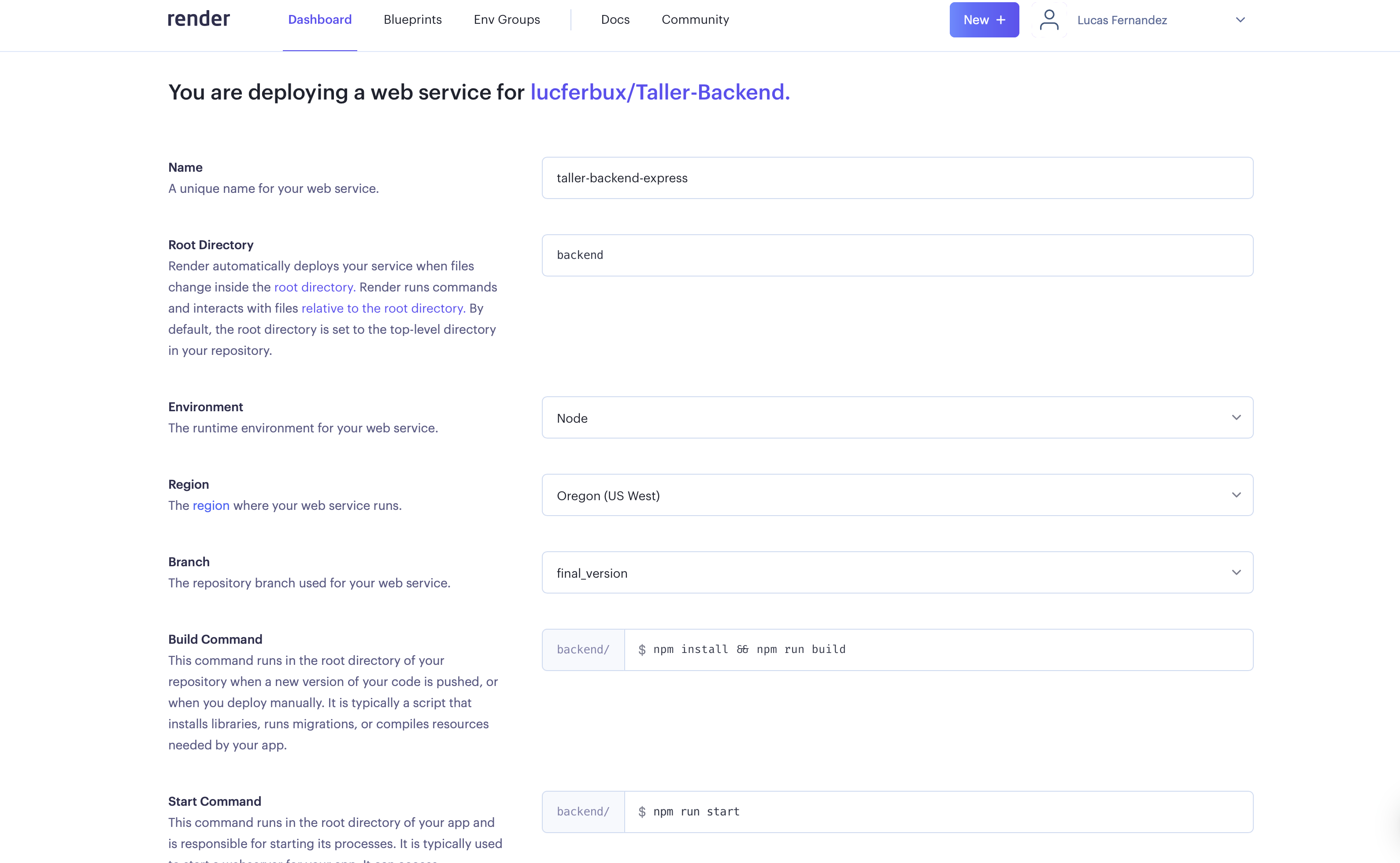Click the plus icon in the New button

(x=1001, y=20)
